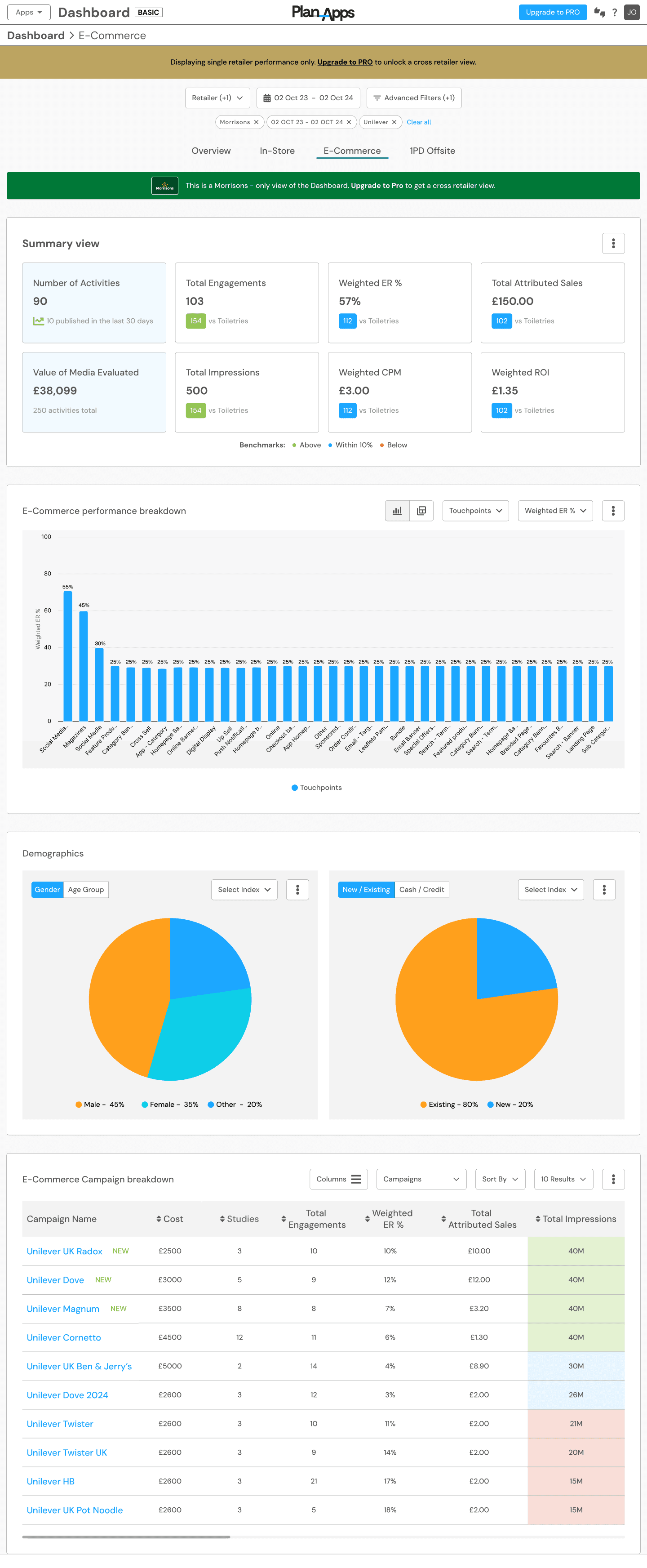Open the Columns selector button
The image size is (647, 1568).
[338, 1179]
